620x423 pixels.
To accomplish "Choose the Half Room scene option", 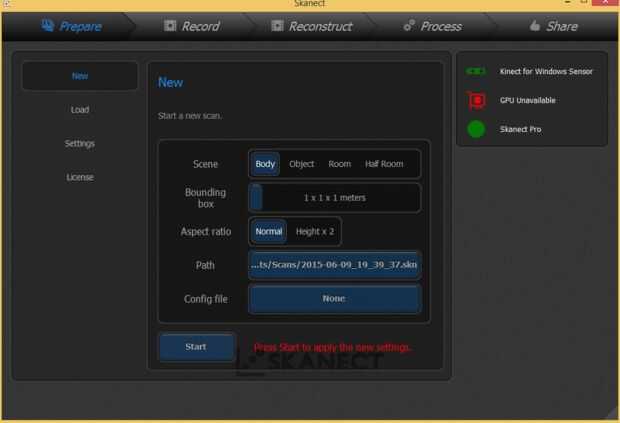I will 384,164.
